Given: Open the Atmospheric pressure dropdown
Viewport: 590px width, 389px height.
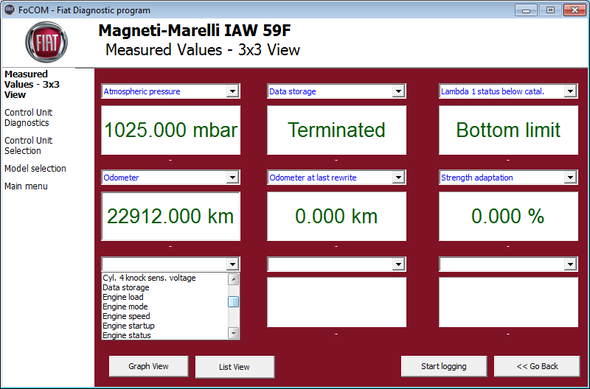Looking at the screenshot, I should coord(232,91).
